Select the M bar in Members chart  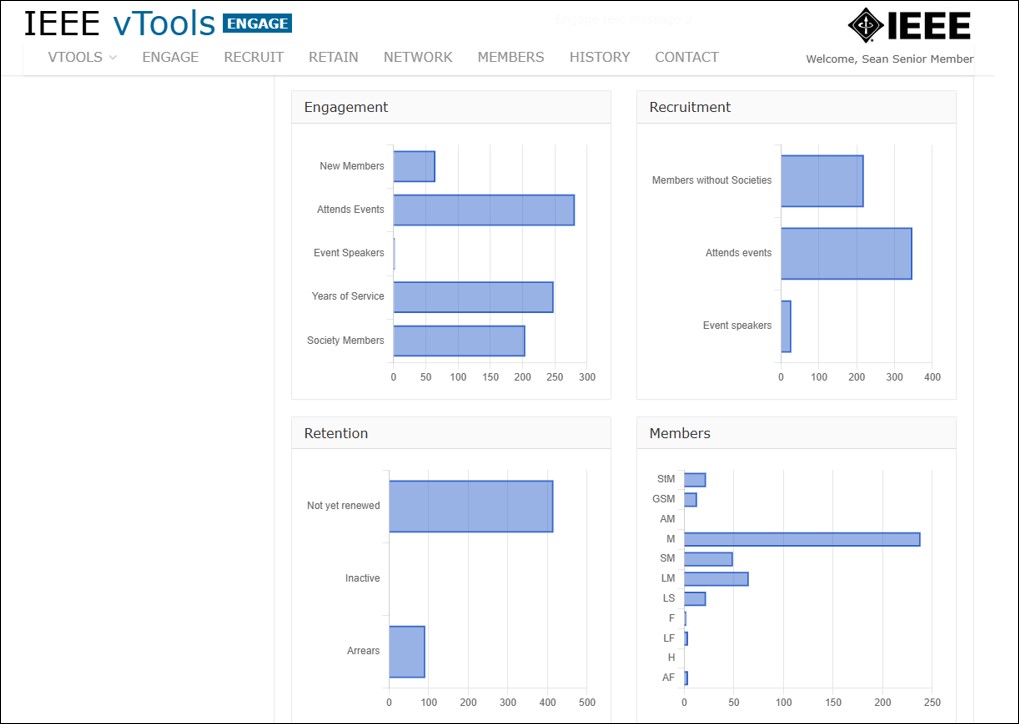(802, 539)
